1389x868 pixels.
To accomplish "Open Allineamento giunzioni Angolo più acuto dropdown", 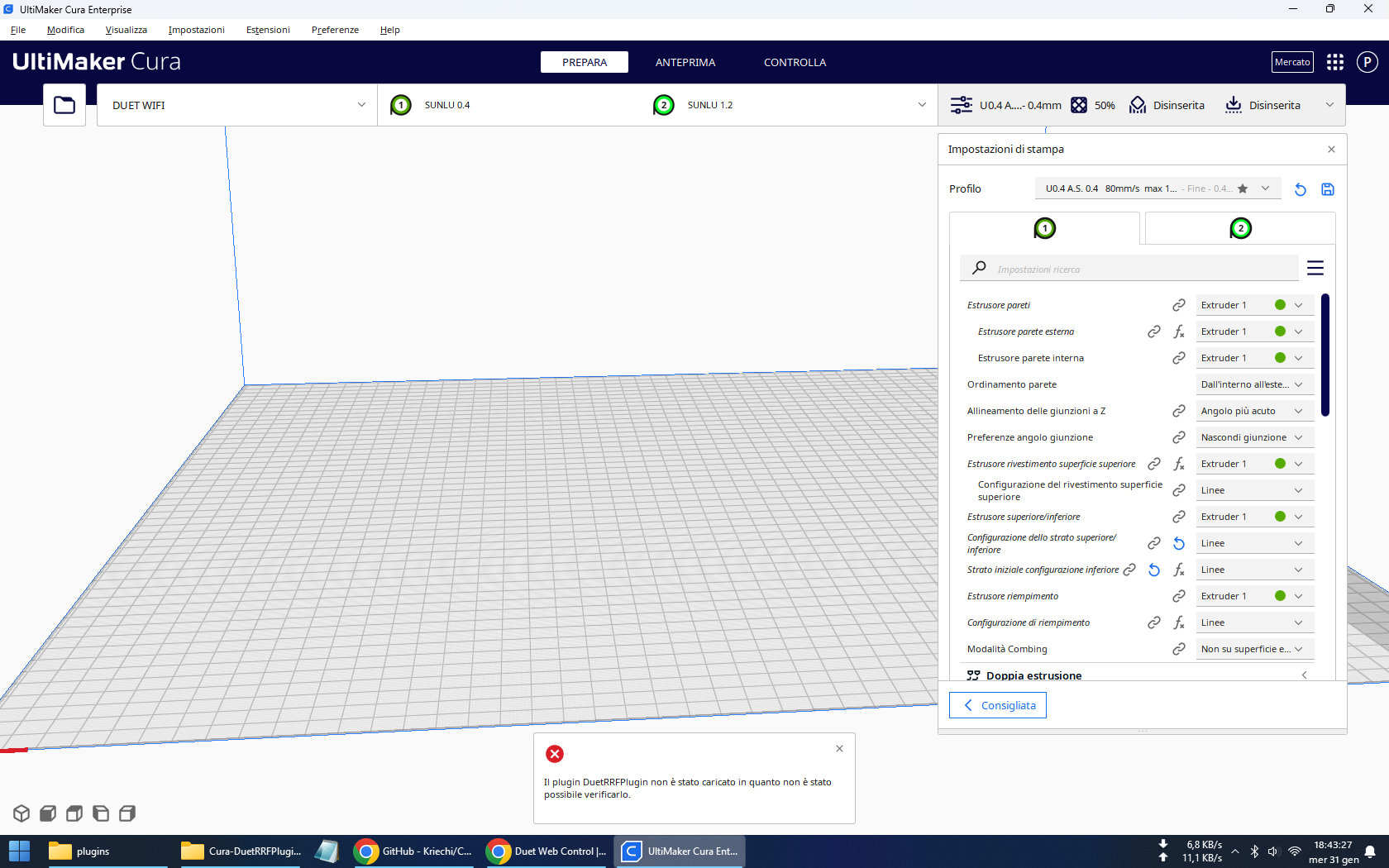I will tap(1254, 411).
